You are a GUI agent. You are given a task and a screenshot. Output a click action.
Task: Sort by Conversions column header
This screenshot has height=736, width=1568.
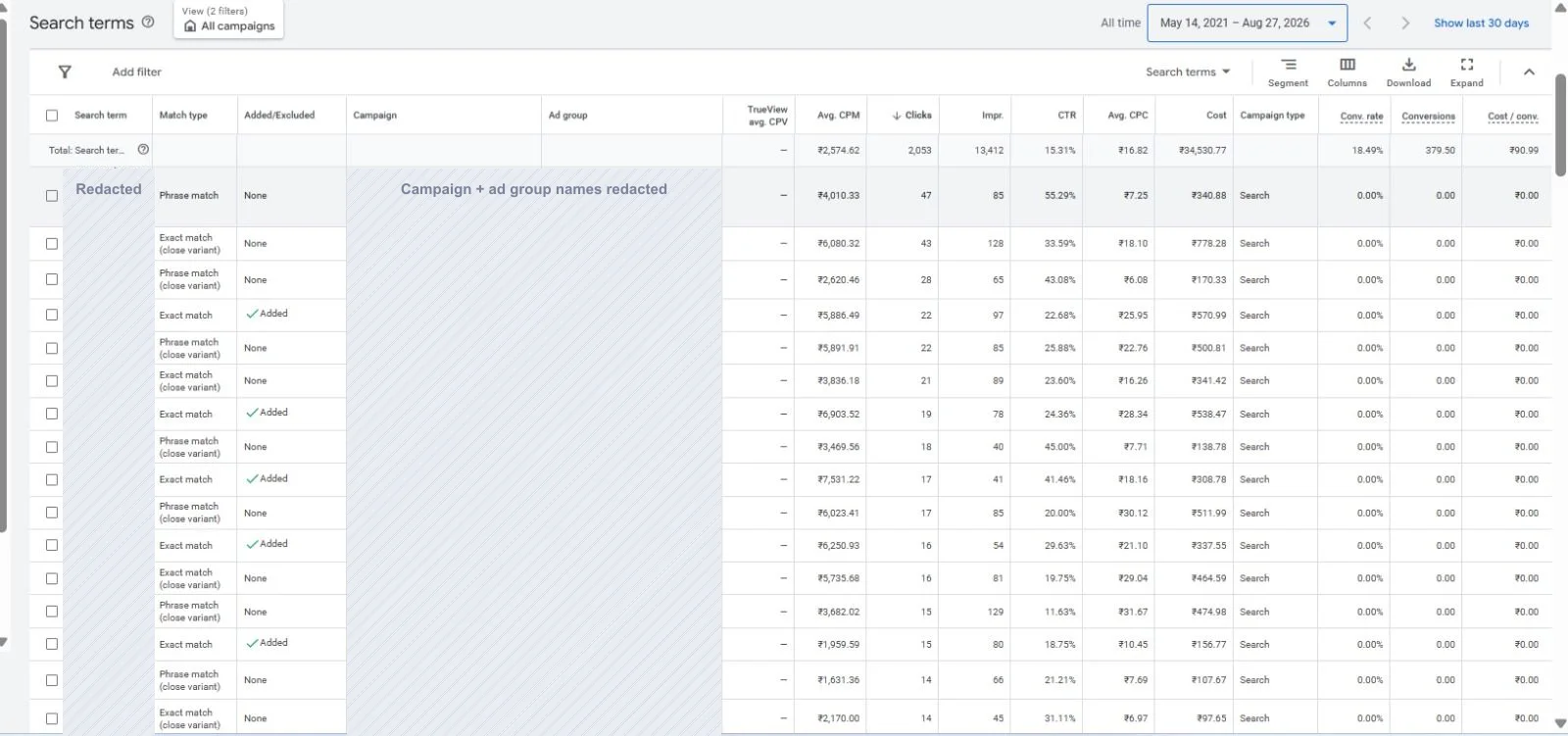[x=1428, y=116]
